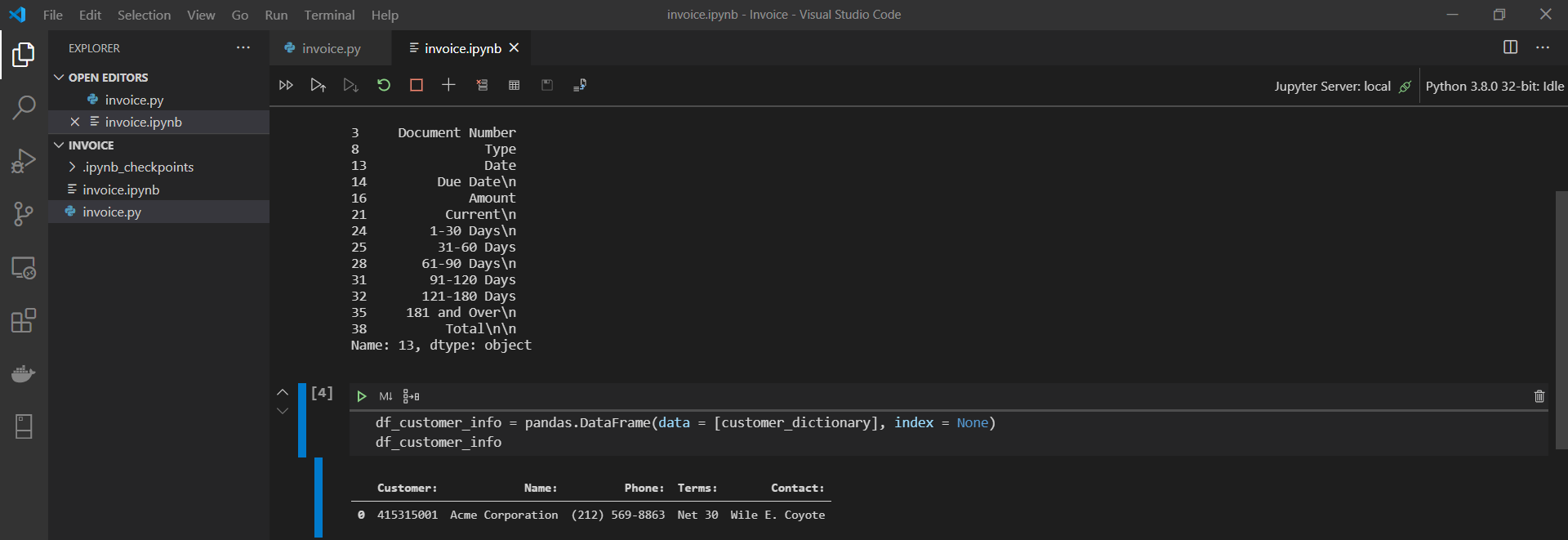Image resolution: width=1568 pixels, height=540 pixels.
Task: Click the Contact: column header
Action: (797, 488)
